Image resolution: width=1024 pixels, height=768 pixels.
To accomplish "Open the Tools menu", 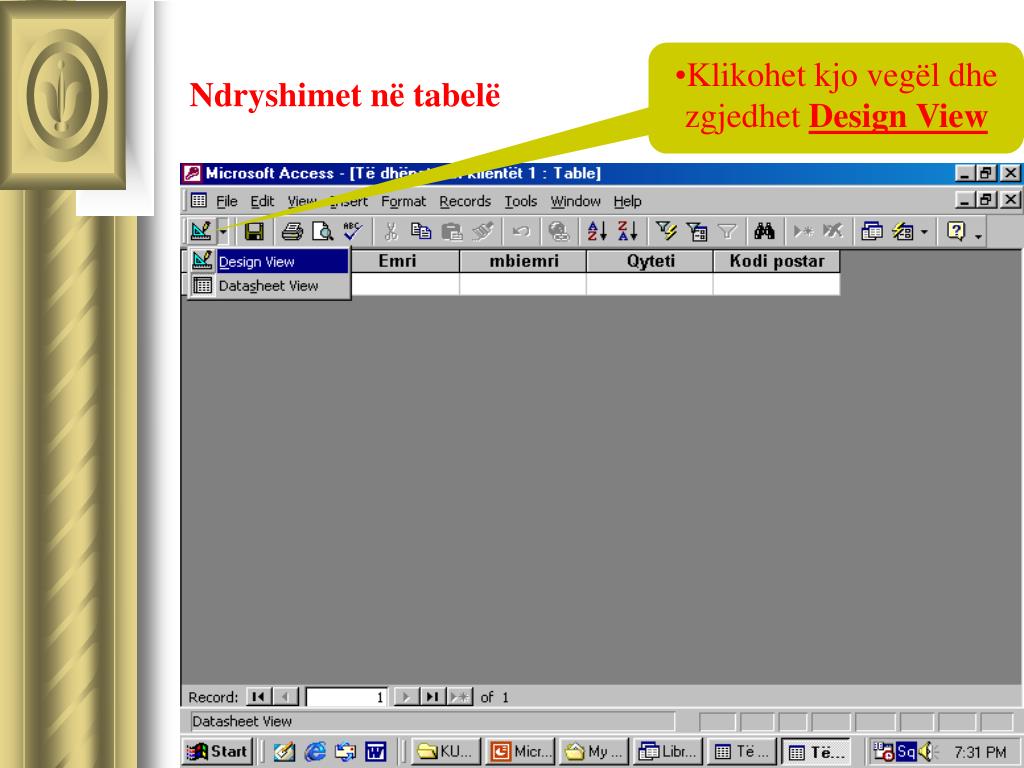I will click(520, 201).
